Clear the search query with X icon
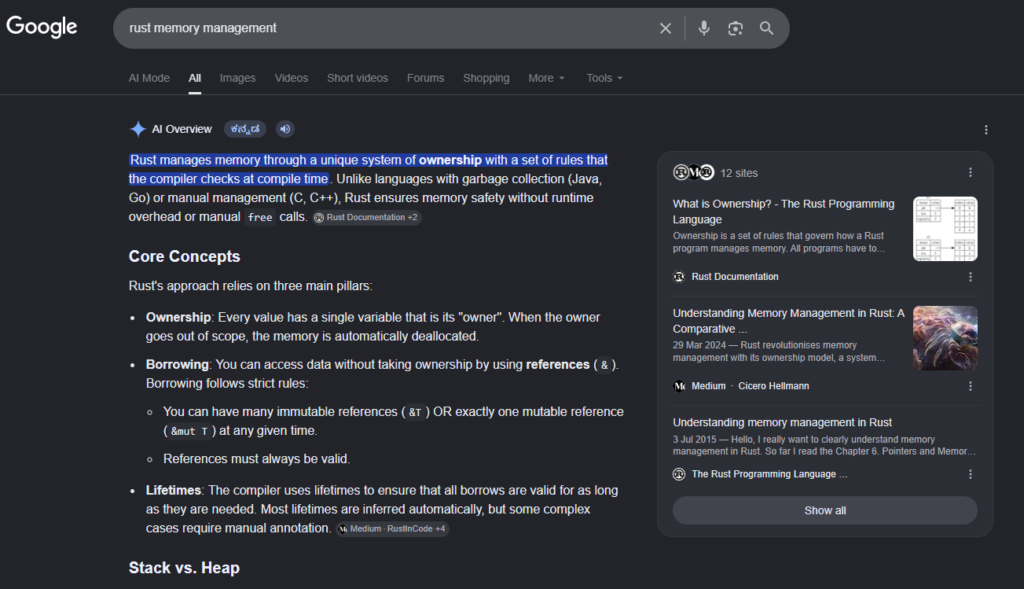The width and height of the screenshot is (1024, 589). (665, 28)
